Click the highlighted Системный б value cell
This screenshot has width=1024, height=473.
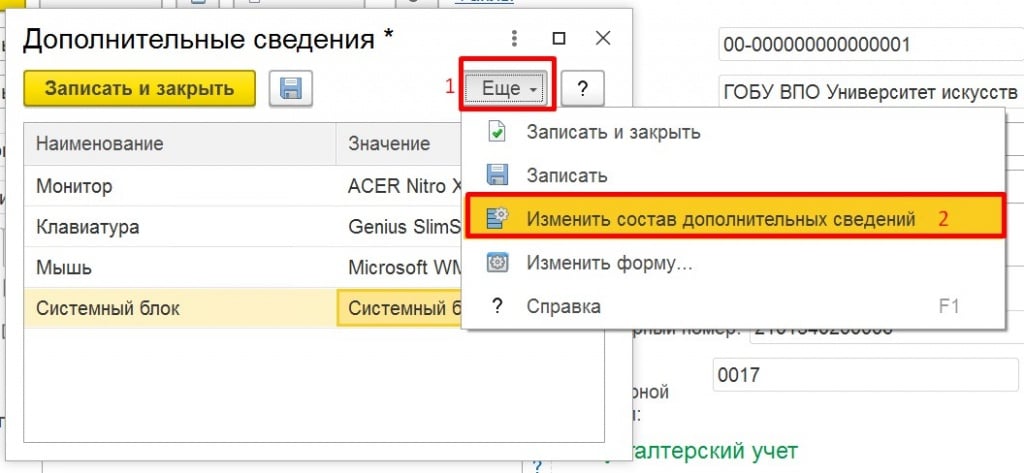[399, 308]
